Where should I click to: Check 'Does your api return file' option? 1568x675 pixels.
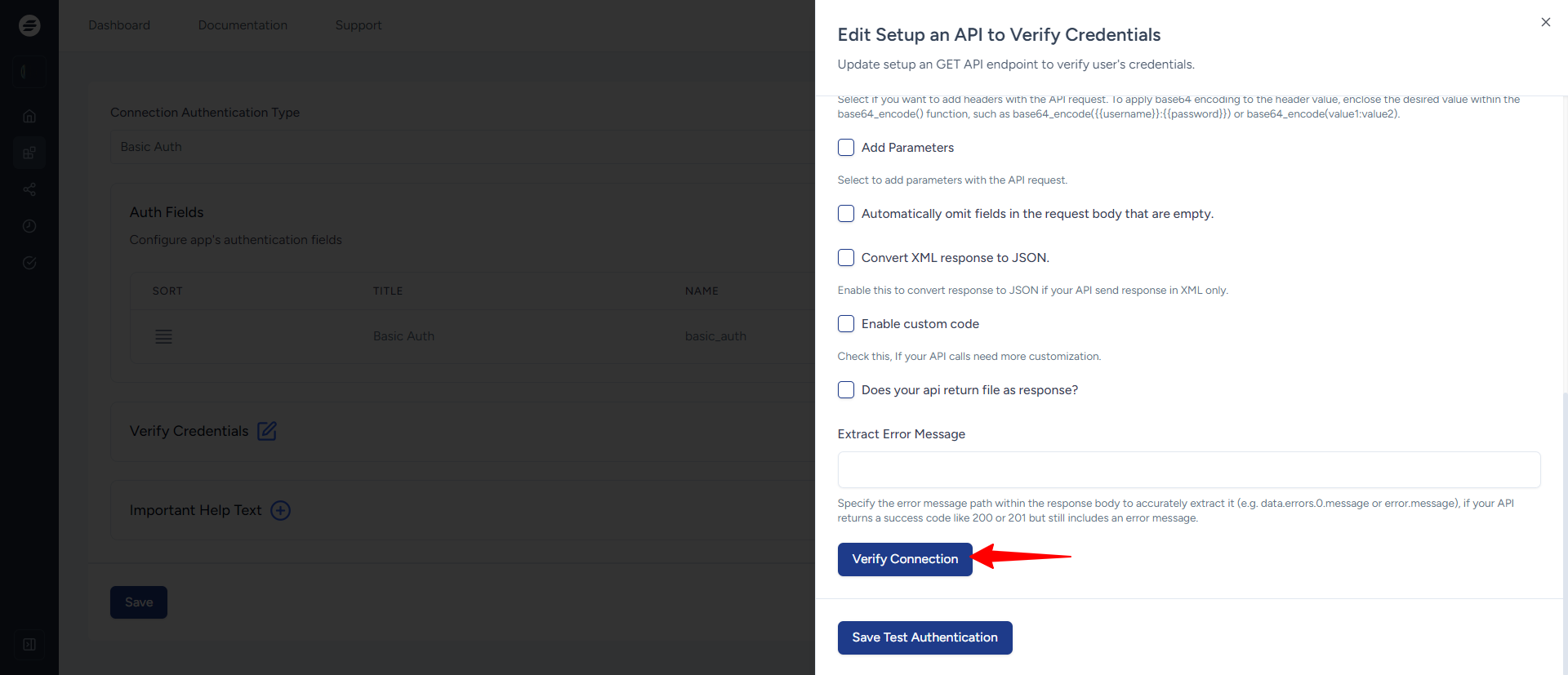click(846, 390)
